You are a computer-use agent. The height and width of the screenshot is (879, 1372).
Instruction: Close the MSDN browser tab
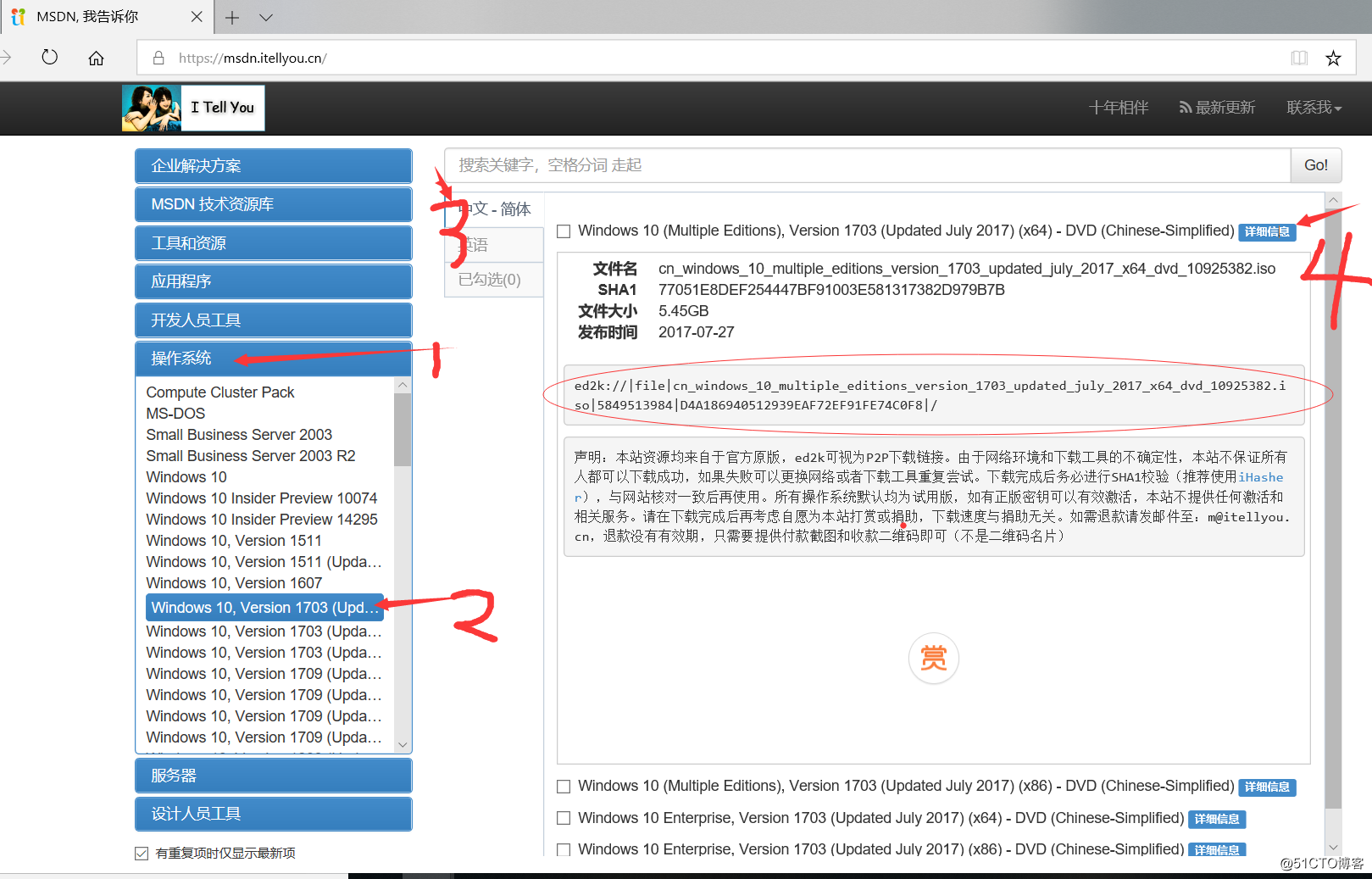pyautogui.click(x=197, y=16)
